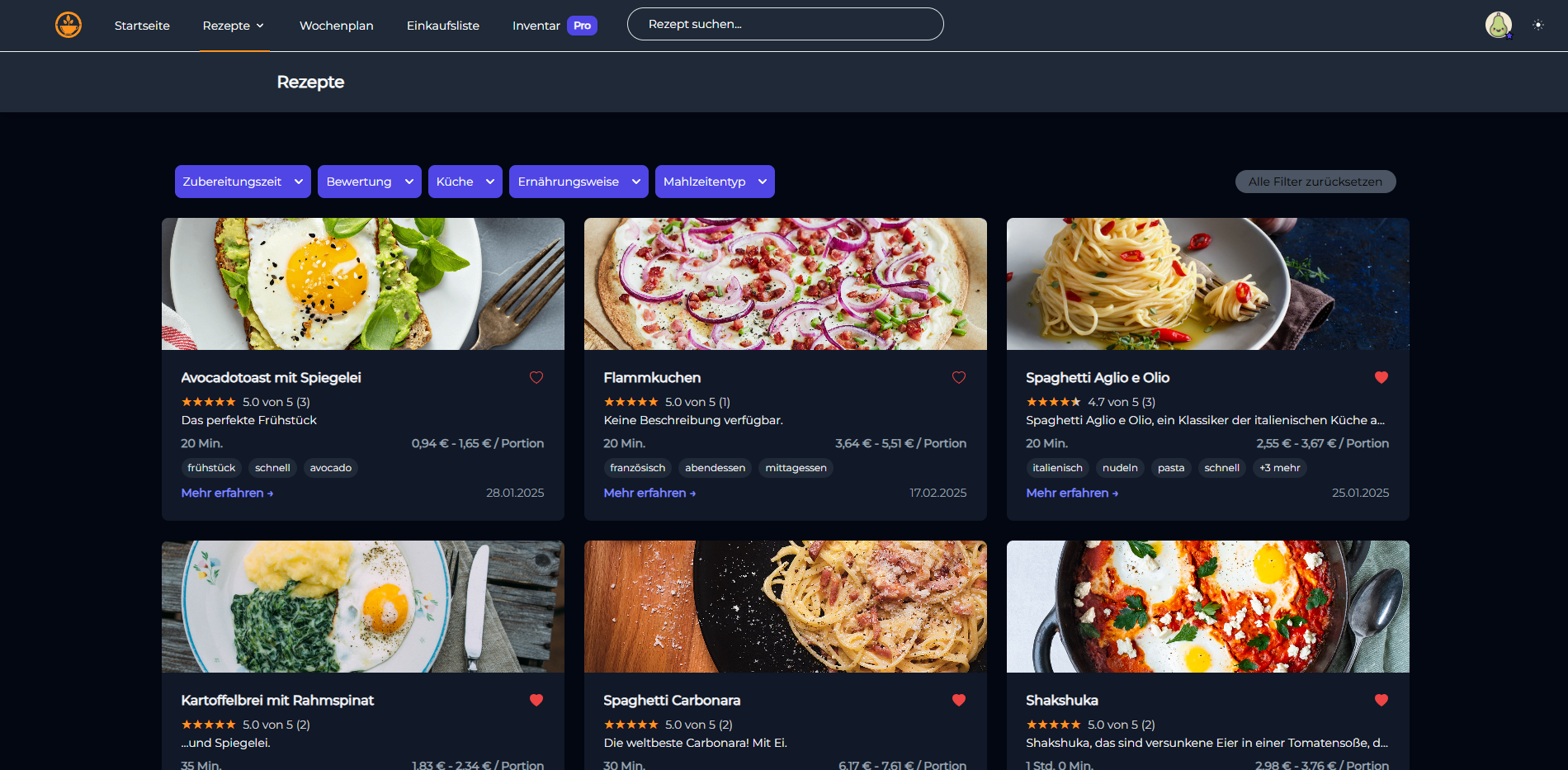
Task: Favorite the Flammkuchen recipe with heart
Action: point(959,377)
